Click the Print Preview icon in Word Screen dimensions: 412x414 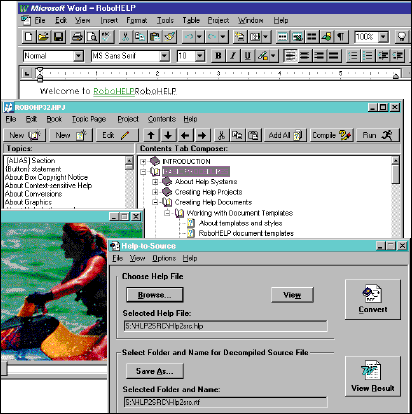92,37
